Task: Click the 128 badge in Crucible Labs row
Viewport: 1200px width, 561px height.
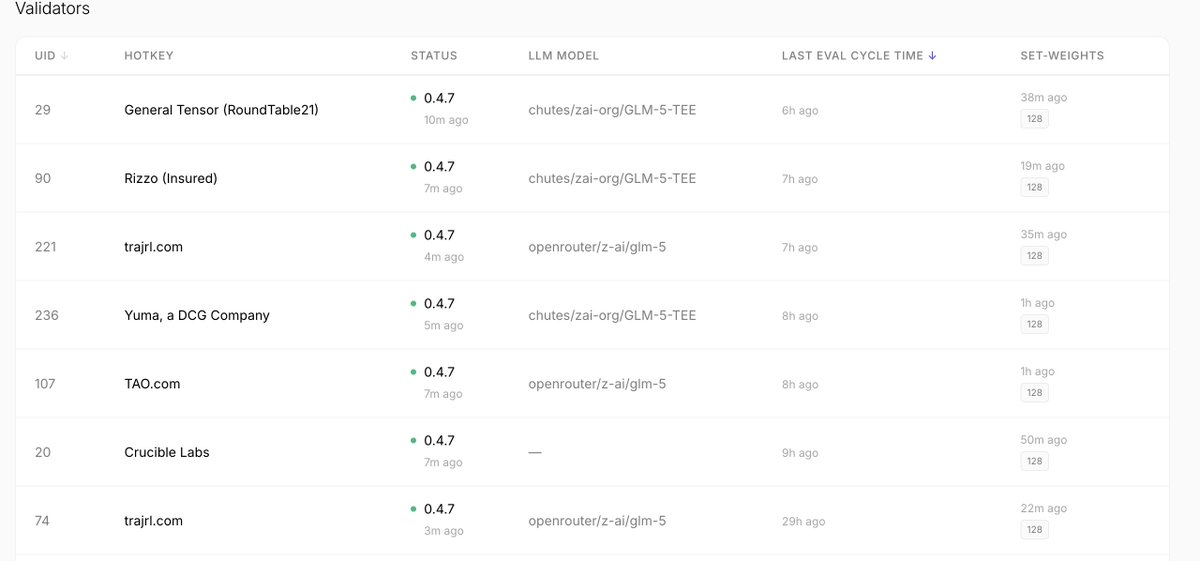Action: tap(1034, 461)
